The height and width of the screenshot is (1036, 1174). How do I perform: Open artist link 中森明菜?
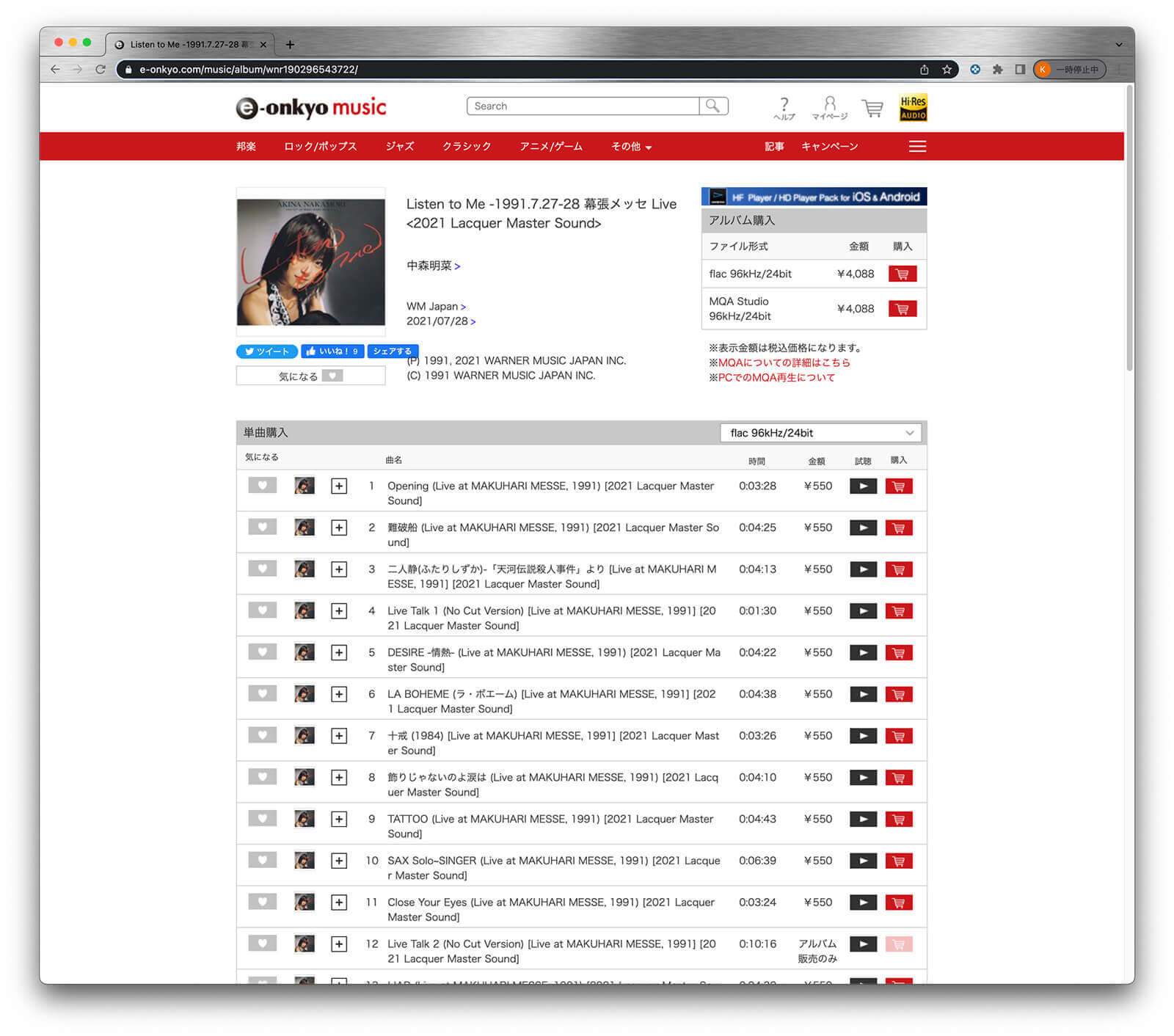pyautogui.click(x=433, y=266)
